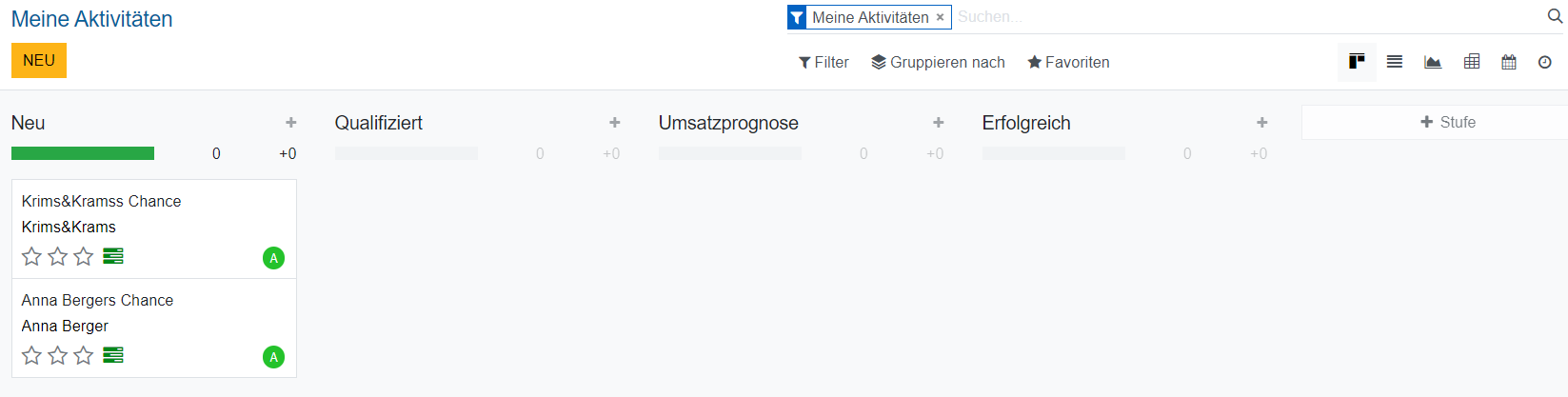Click the green progress bar in Neu
The image size is (1568, 397).
[83, 153]
